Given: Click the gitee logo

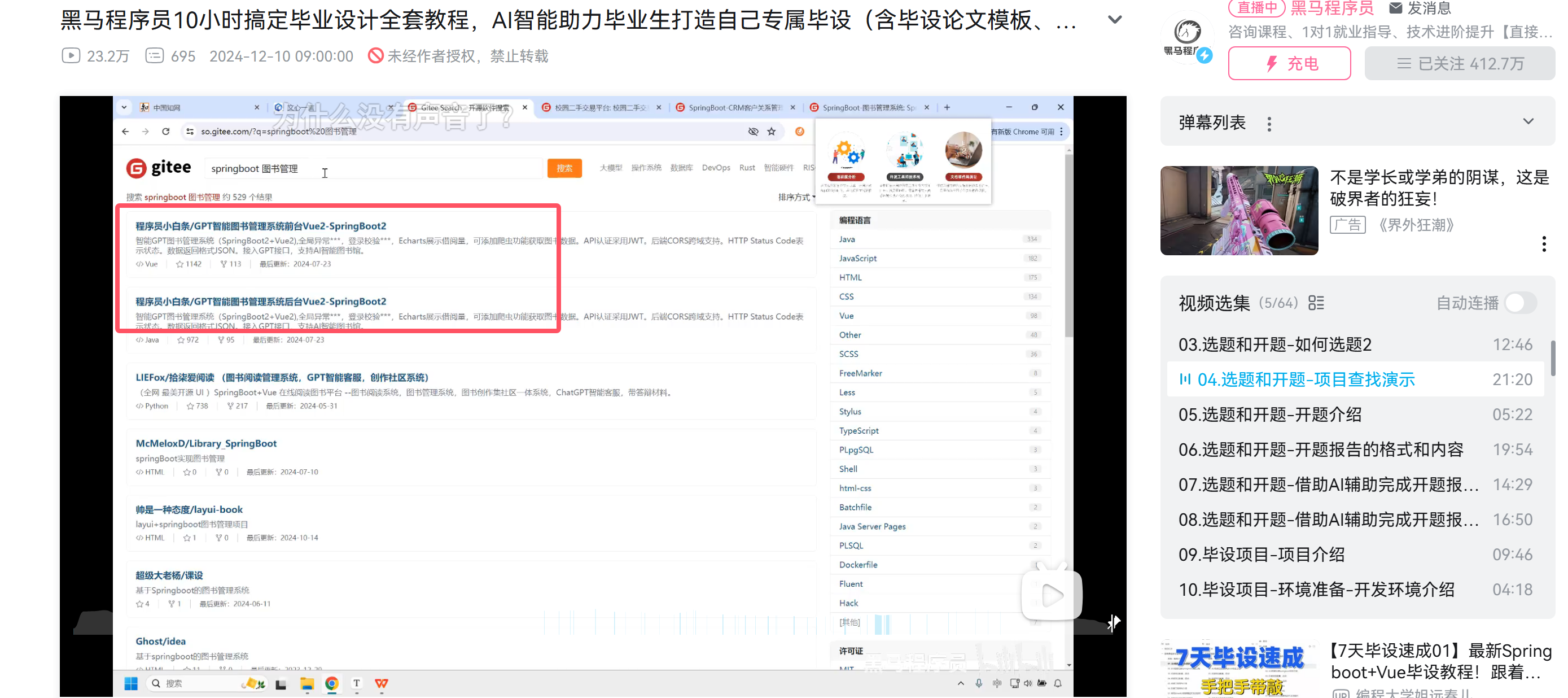Looking at the screenshot, I should coord(158,168).
